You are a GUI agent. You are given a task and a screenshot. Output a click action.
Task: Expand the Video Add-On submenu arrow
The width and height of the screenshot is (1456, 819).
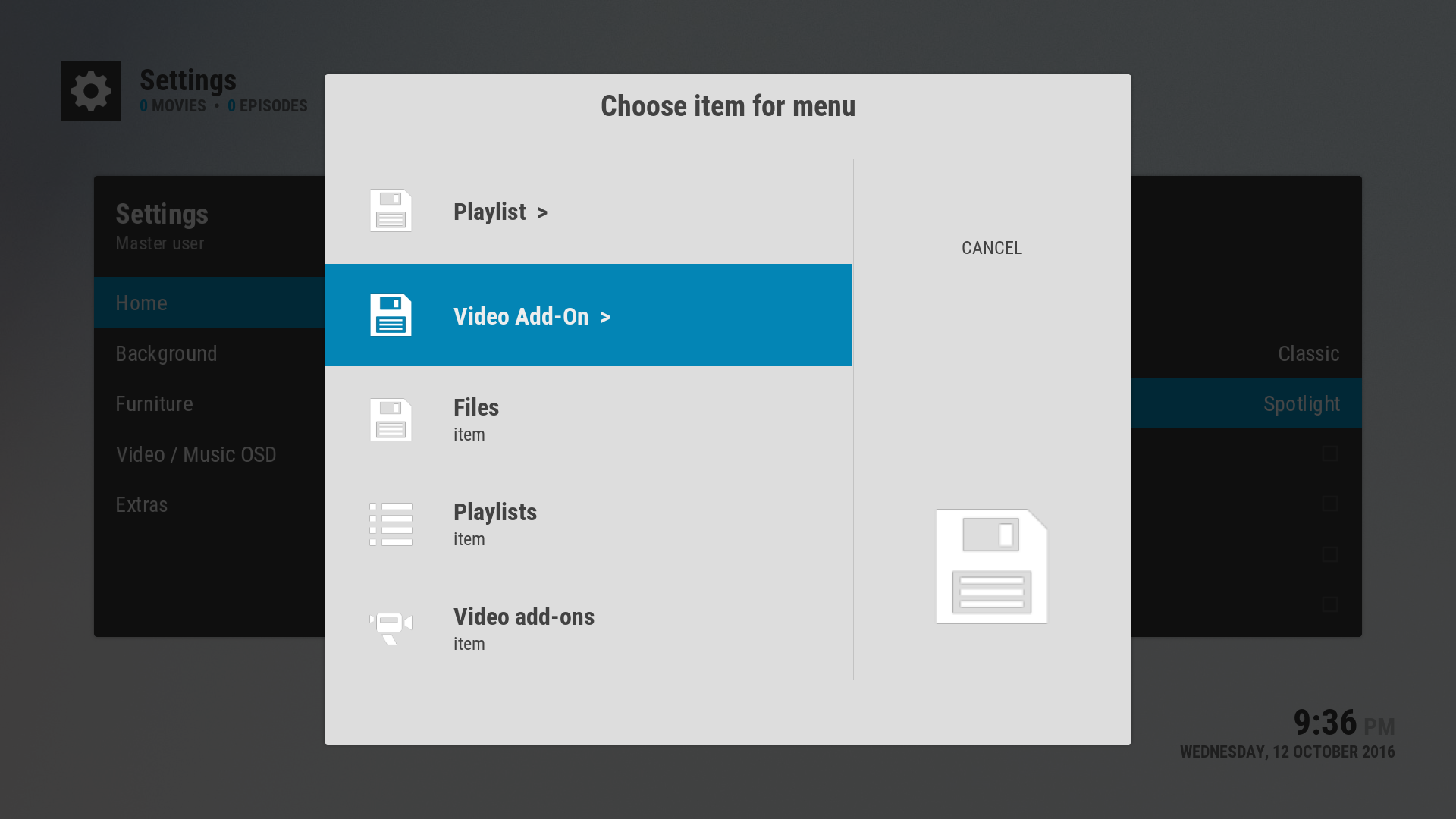pyautogui.click(x=605, y=318)
